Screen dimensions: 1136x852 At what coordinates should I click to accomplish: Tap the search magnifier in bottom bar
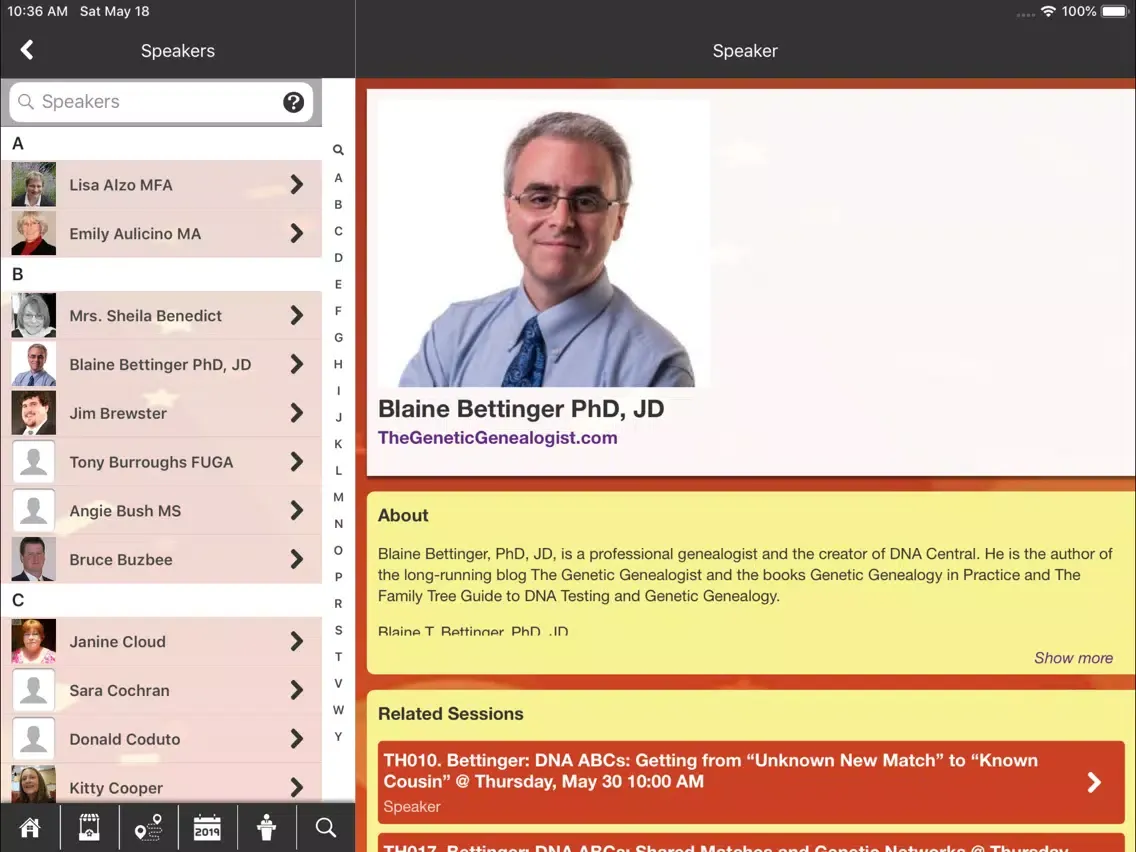click(x=326, y=827)
